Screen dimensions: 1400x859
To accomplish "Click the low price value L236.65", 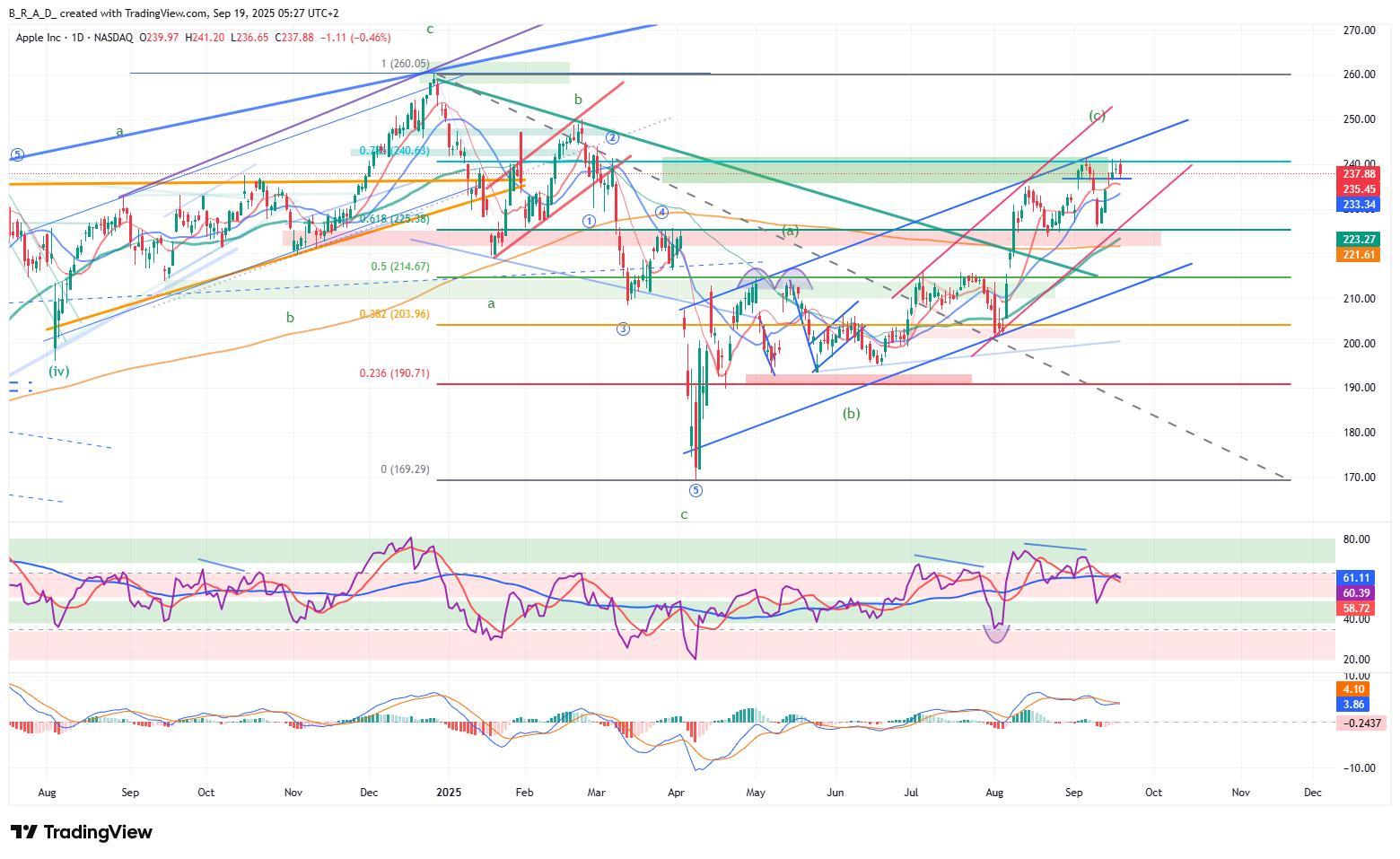I will pos(249,37).
